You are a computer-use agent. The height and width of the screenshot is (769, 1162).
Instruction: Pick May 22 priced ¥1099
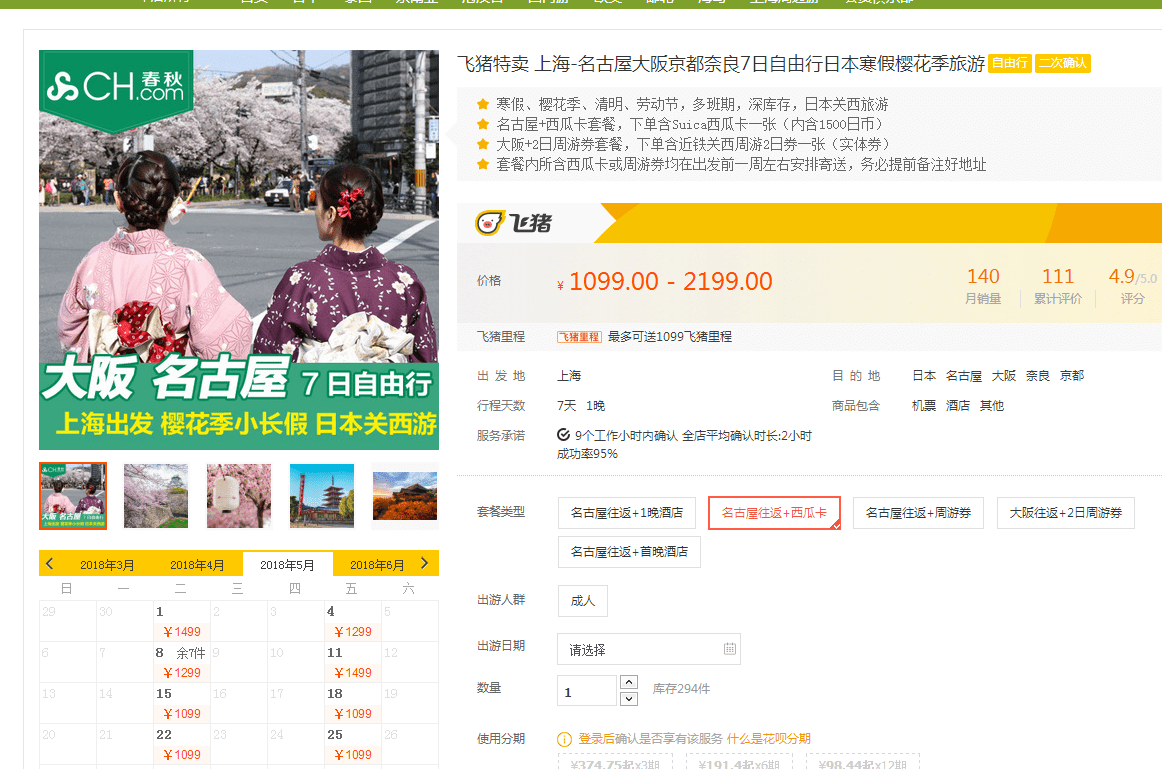coord(182,744)
